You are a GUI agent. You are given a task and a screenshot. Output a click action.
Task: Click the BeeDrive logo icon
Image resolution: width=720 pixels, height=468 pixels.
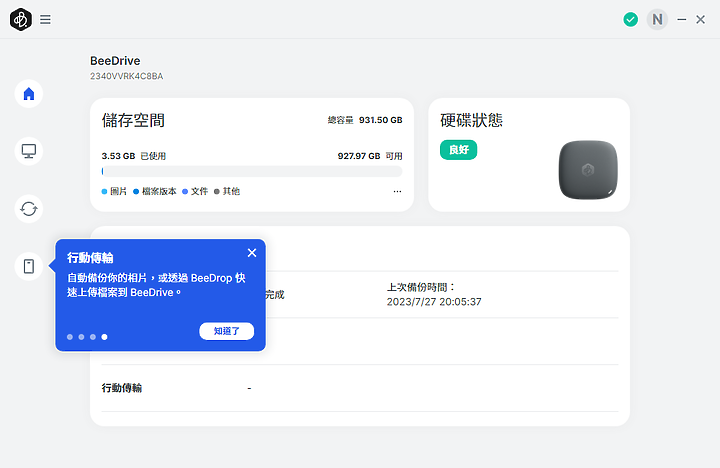pyautogui.click(x=21, y=19)
